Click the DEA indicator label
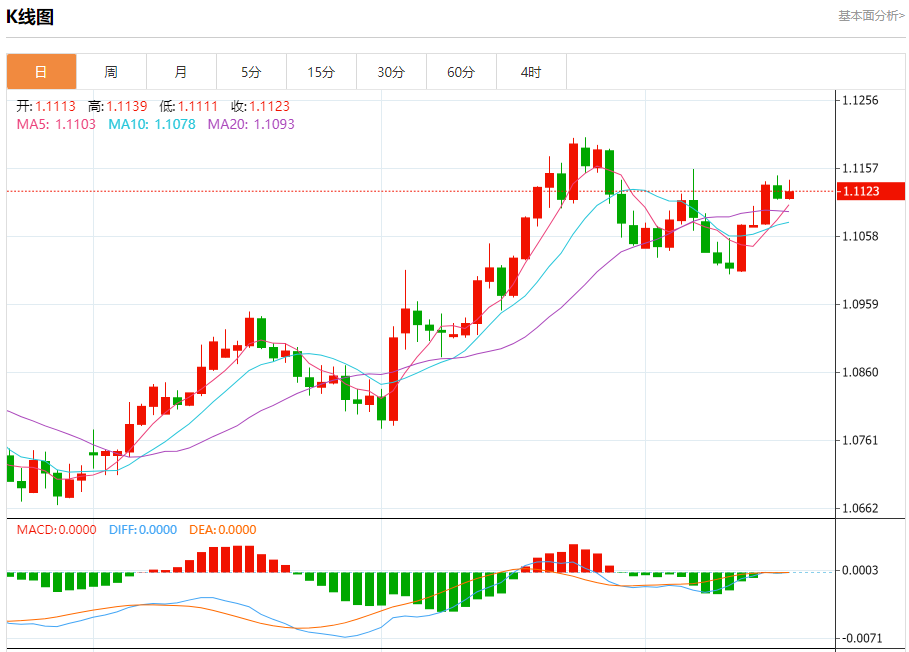The height and width of the screenshot is (652, 909). [223, 530]
